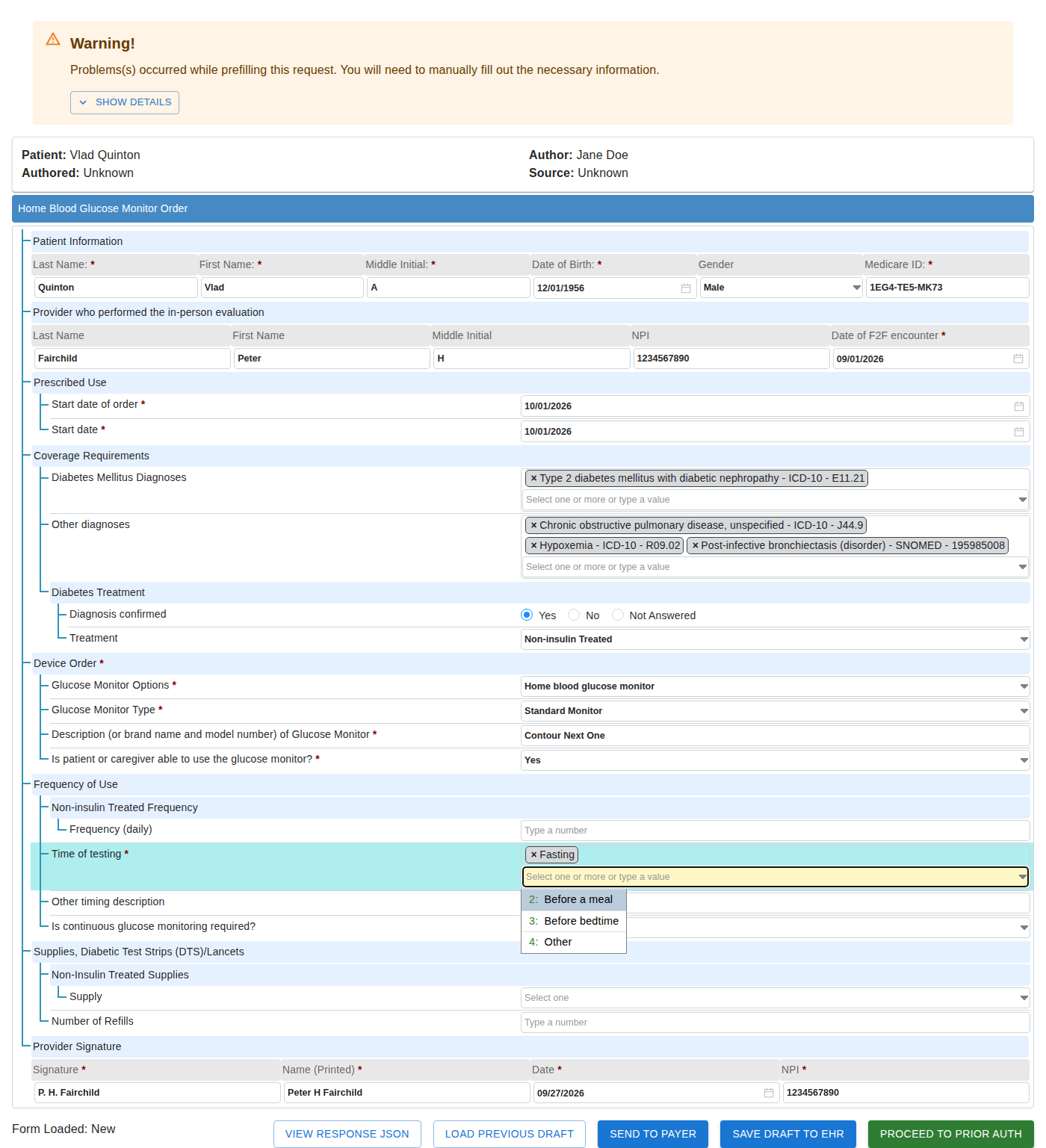This screenshot has height=1148, width=1046.
Task: Open calendar for Start date of order
Action: click(1019, 406)
